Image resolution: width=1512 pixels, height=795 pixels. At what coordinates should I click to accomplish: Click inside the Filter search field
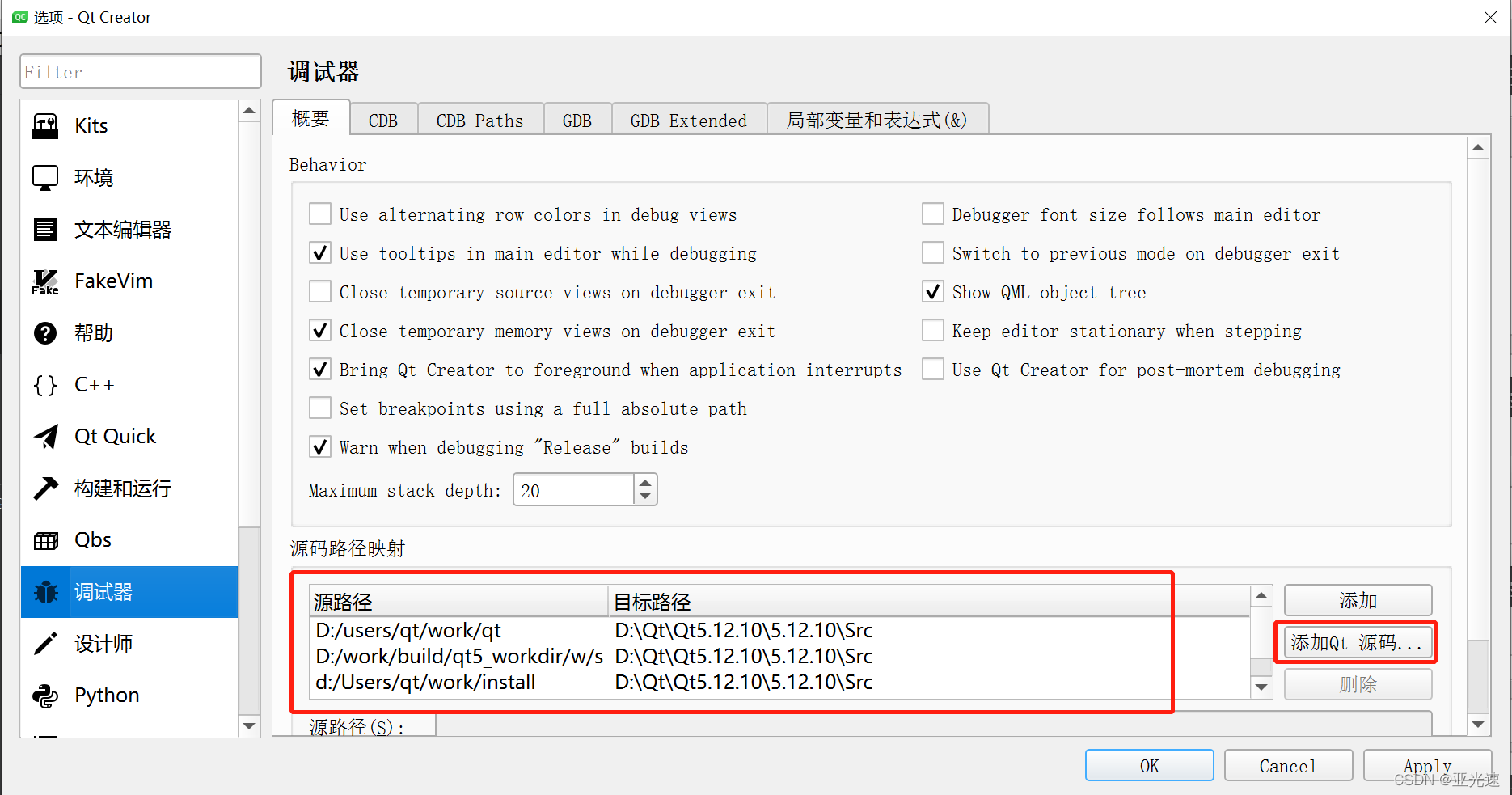[140, 71]
